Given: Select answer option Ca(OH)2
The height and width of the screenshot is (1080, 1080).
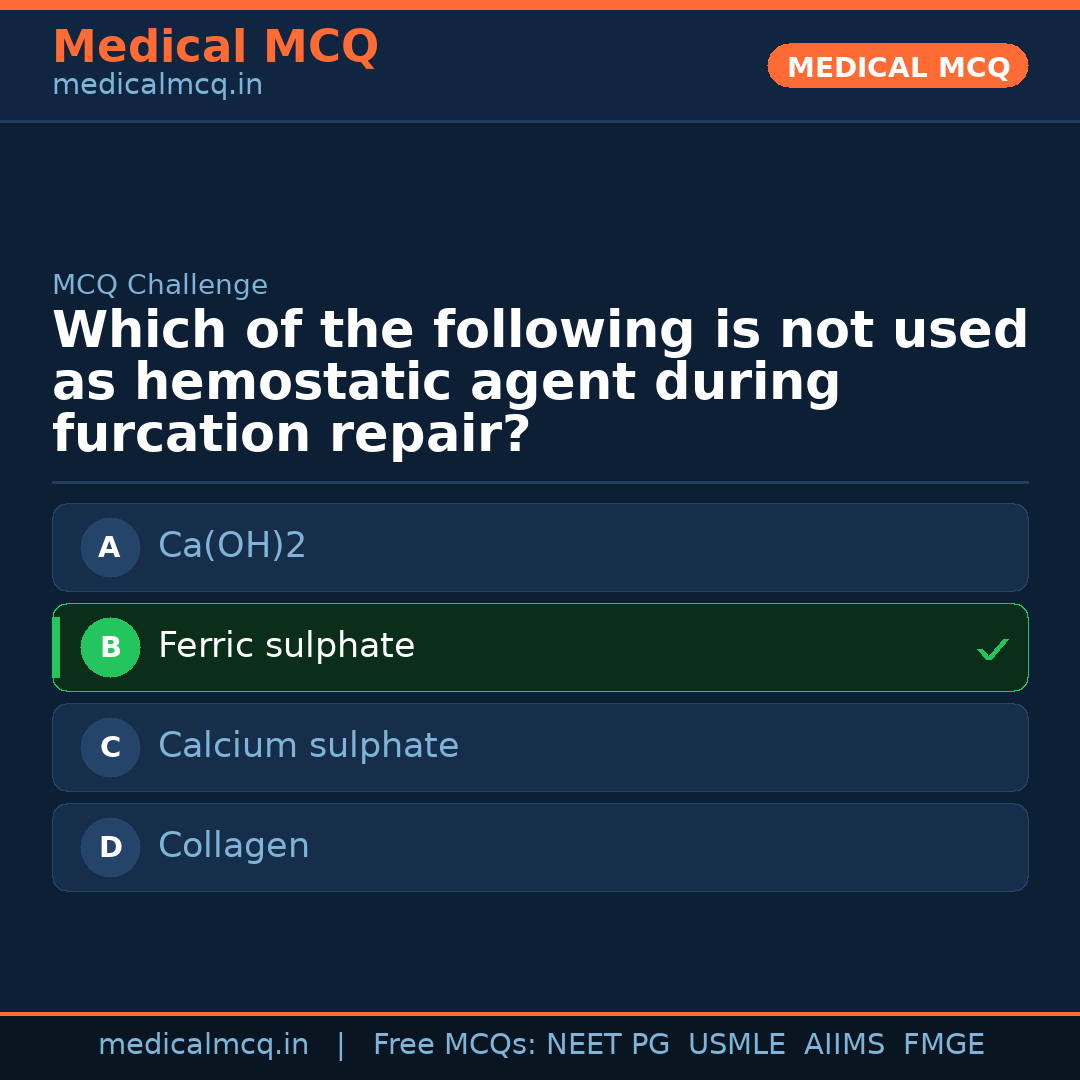Looking at the screenshot, I should click(x=540, y=547).
